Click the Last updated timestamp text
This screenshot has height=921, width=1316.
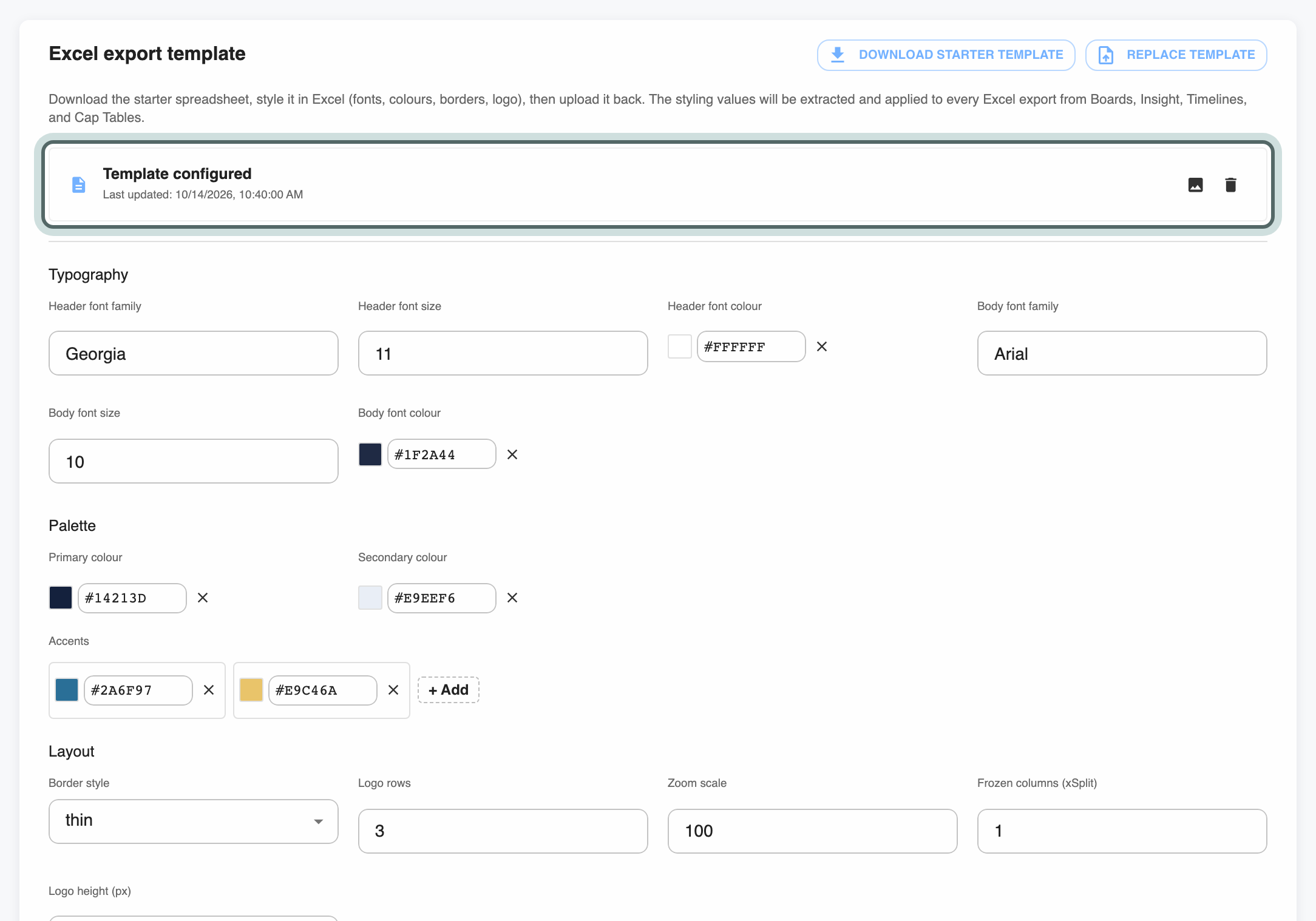point(203,195)
